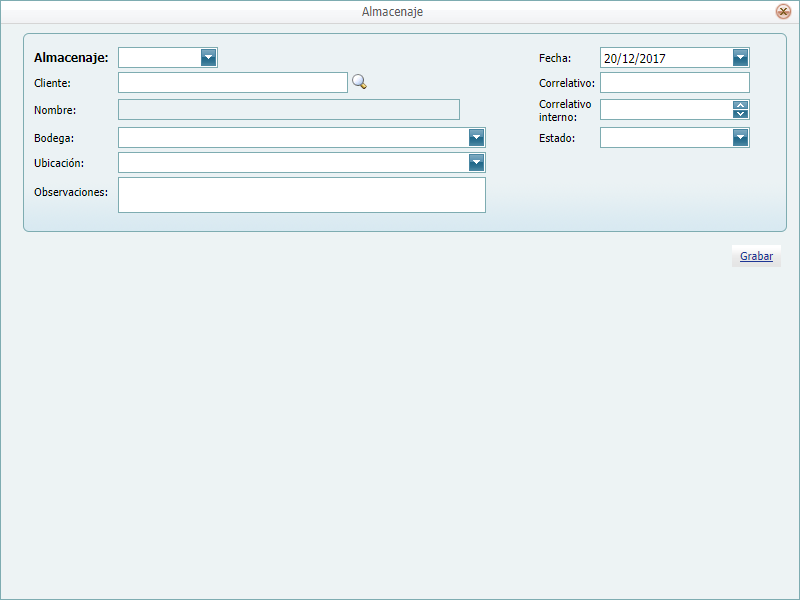Close the Almacenaje window
This screenshot has height=600, width=800.
(x=783, y=12)
